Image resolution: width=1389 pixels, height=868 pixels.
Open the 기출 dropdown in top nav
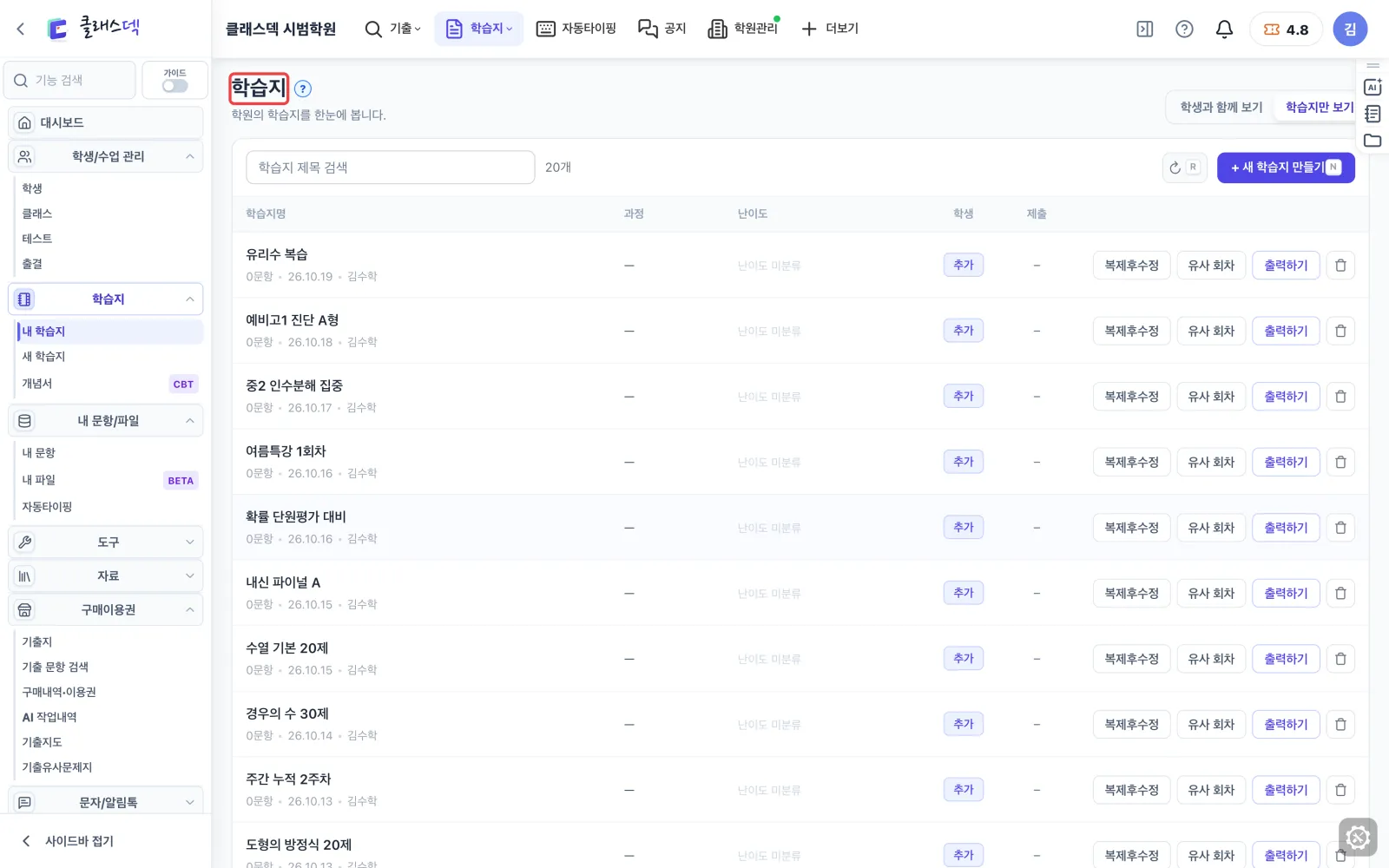point(393,29)
